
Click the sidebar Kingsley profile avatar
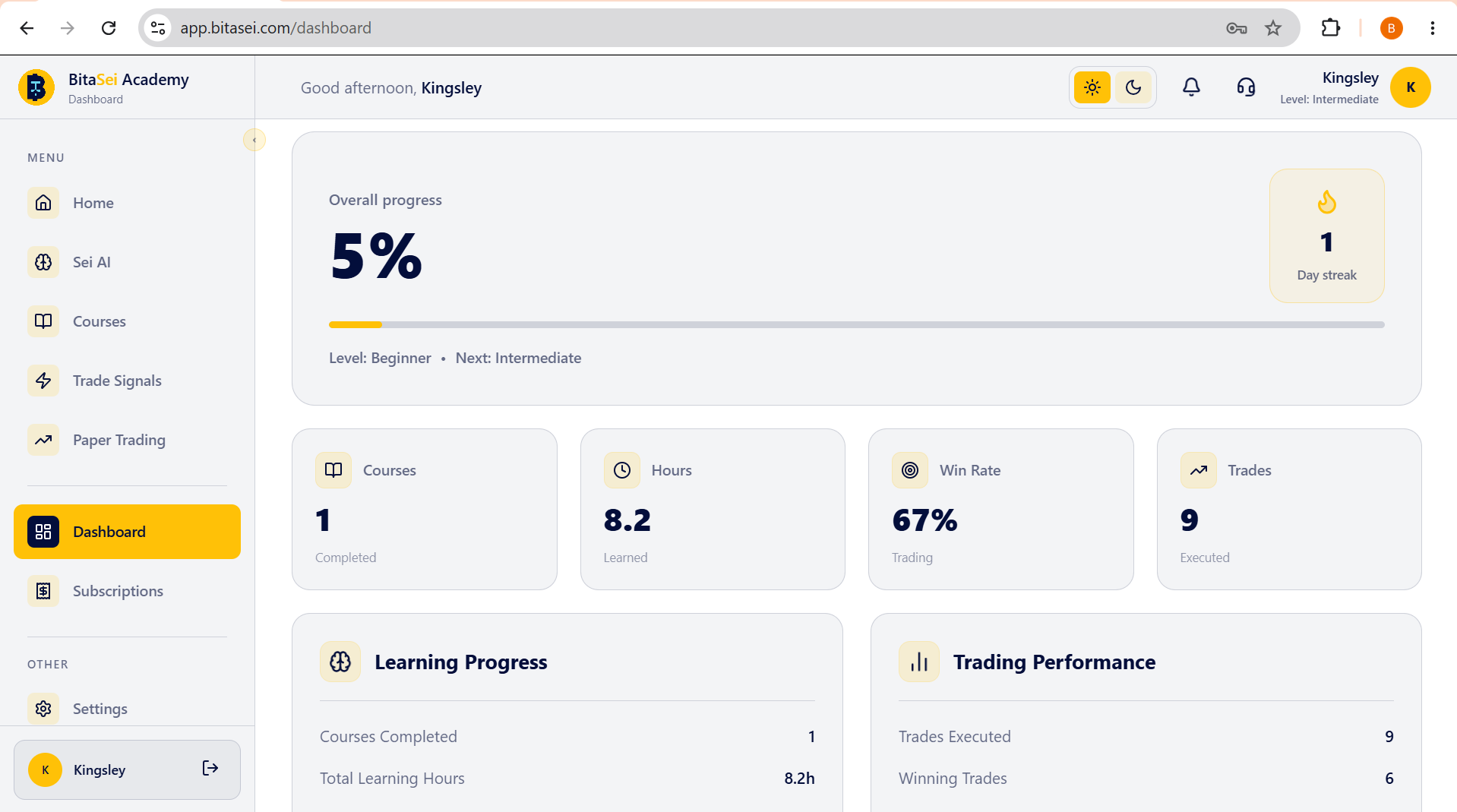(46, 769)
